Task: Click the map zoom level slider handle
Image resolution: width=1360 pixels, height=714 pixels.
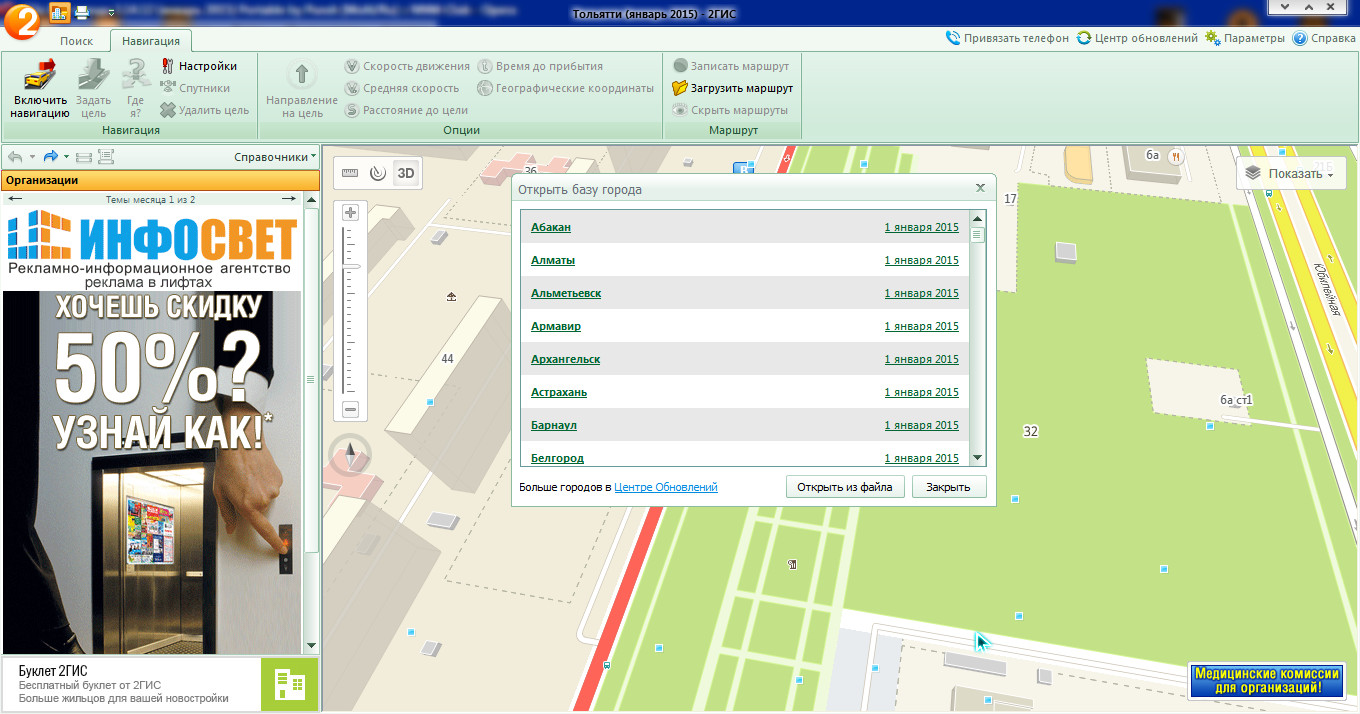Action: (350, 267)
